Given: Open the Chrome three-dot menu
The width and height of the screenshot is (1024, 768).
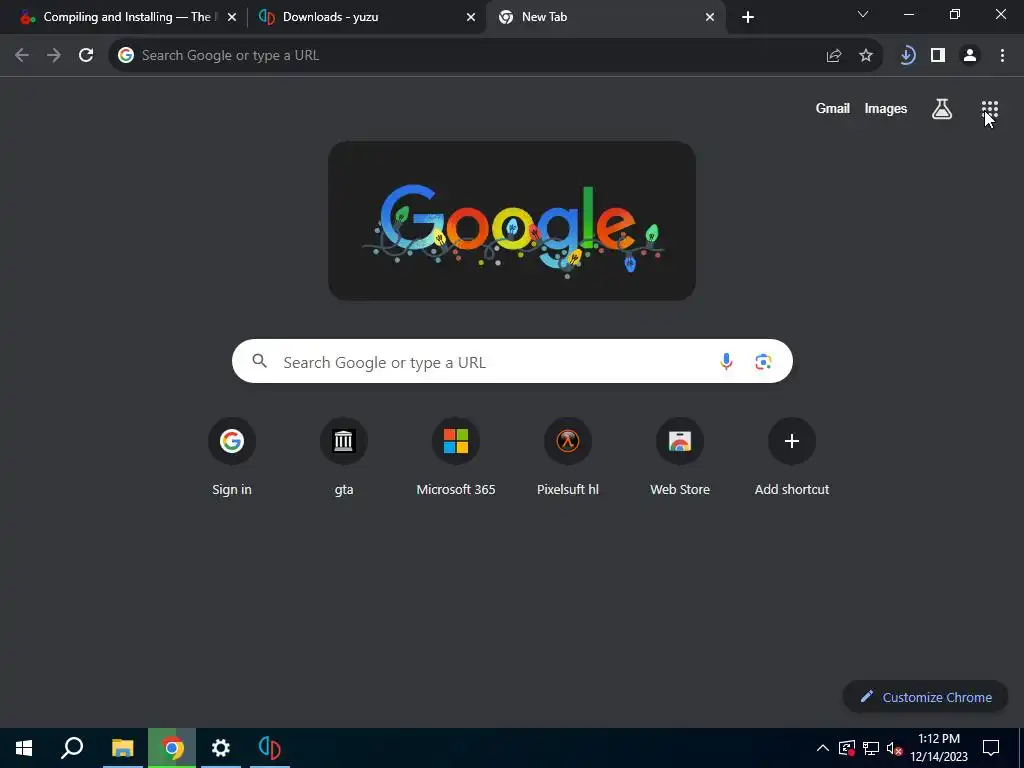Looking at the screenshot, I should click(x=1002, y=56).
